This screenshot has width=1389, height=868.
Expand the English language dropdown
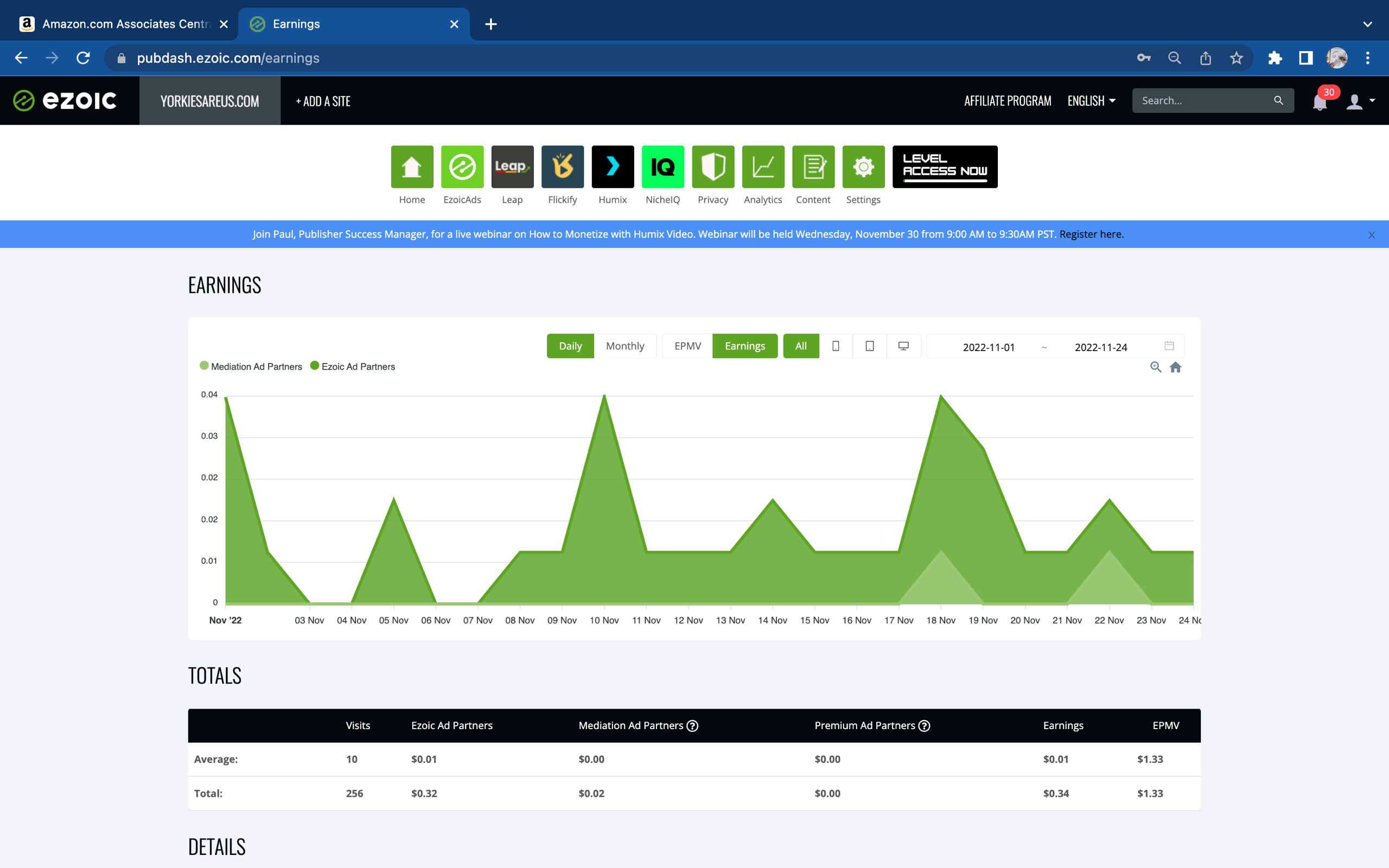pos(1091,101)
